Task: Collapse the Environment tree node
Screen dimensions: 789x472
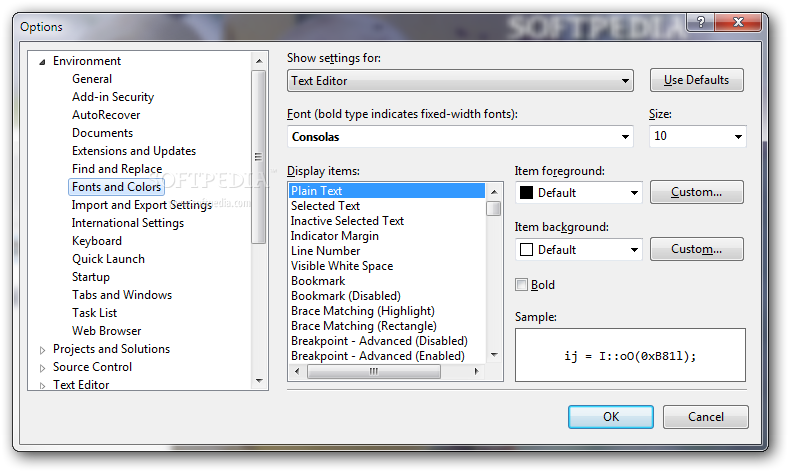Action: coord(43,62)
